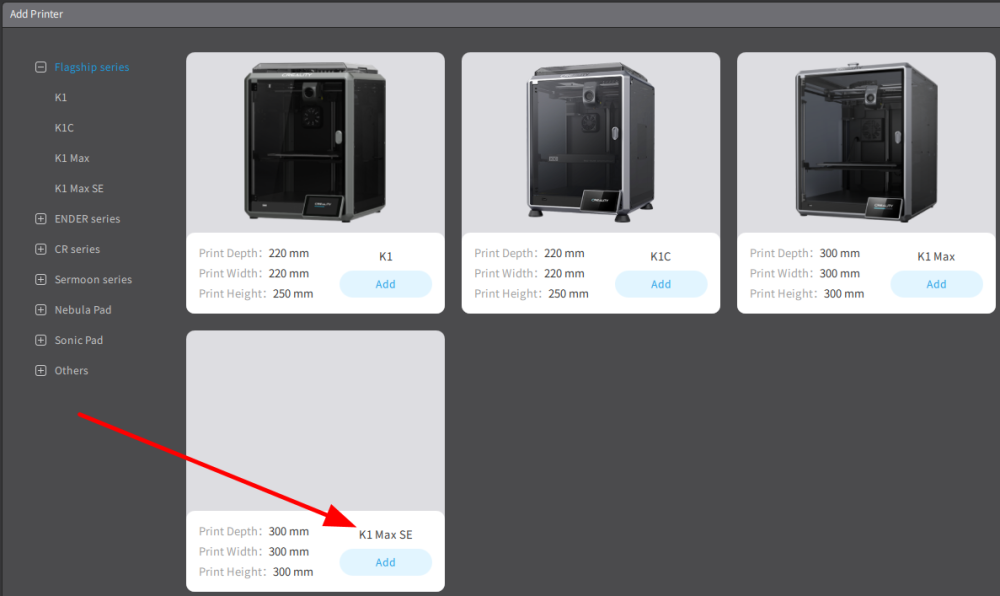Image resolution: width=1000 pixels, height=596 pixels.
Task: Open the Sonic Pad label
Action: click(x=78, y=340)
